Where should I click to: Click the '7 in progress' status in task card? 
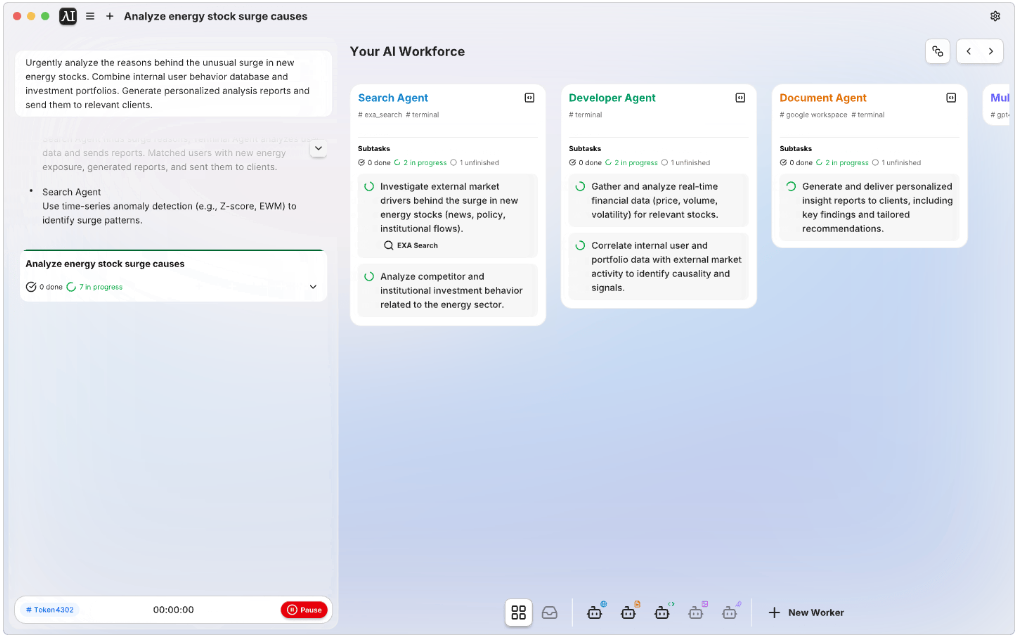[x=95, y=287]
